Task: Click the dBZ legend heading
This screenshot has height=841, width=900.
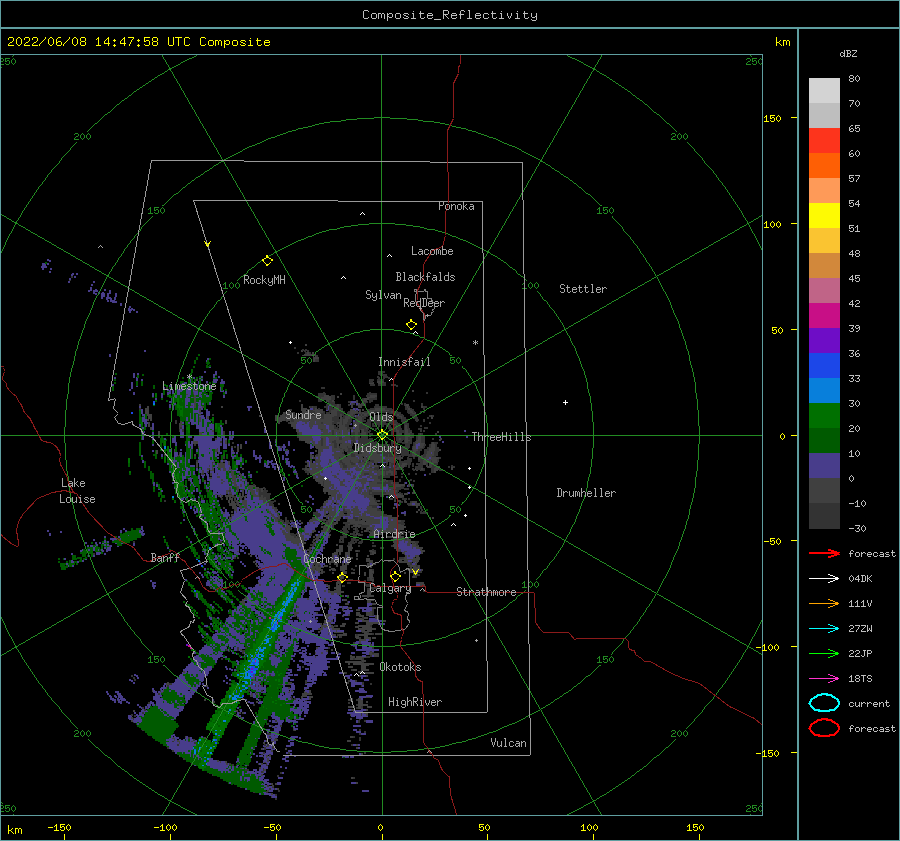Action: pyautogui.click(x=848, y=54)
